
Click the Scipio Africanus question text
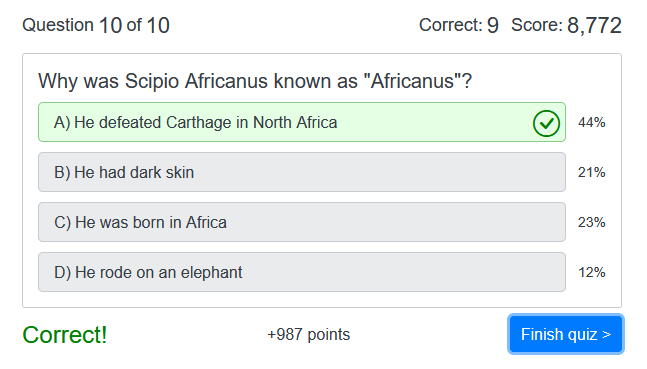point(255,81)
